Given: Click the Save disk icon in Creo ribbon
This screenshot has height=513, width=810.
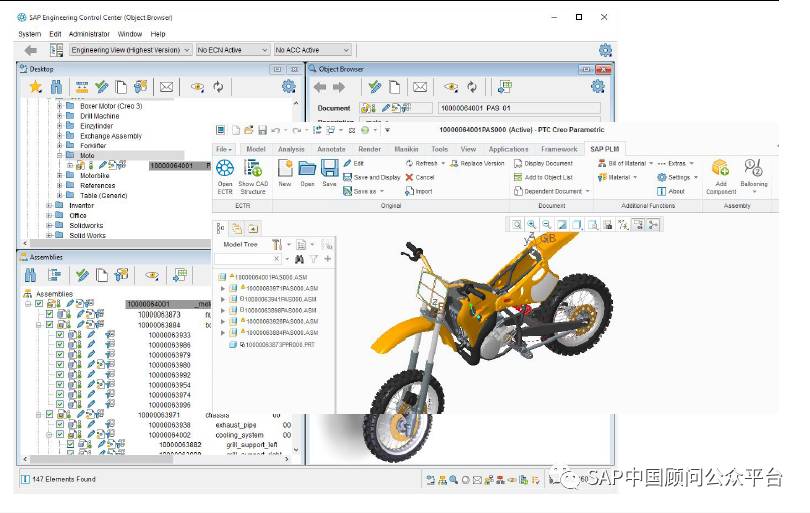Looking at the screenshot, I should (x=330, y=168).
